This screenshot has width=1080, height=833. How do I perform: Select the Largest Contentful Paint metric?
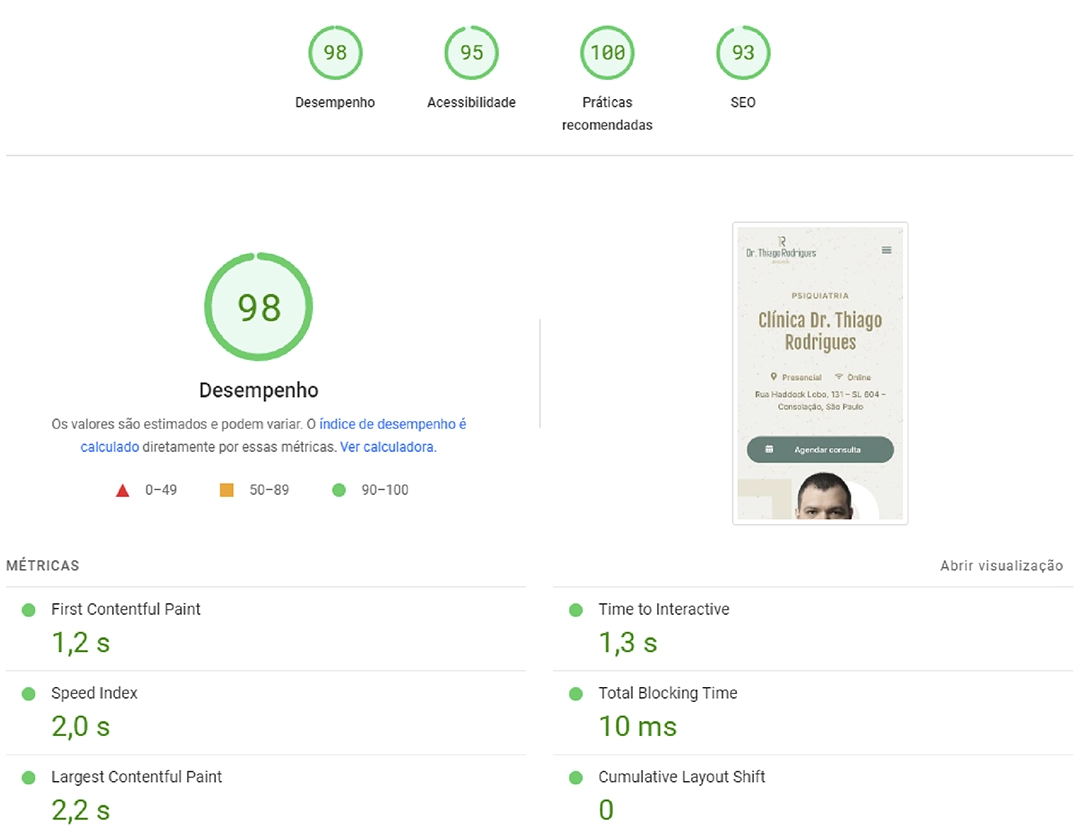point(137,777)
